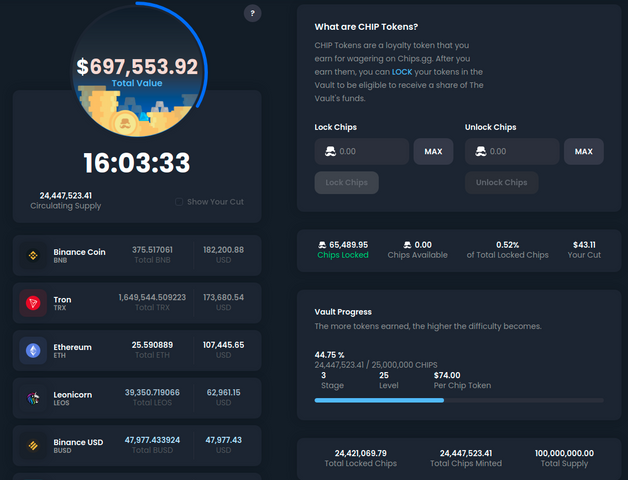Click the 62,961.15 USD value
The width and height of the screenshot is (628, 480).
[223, 393]
